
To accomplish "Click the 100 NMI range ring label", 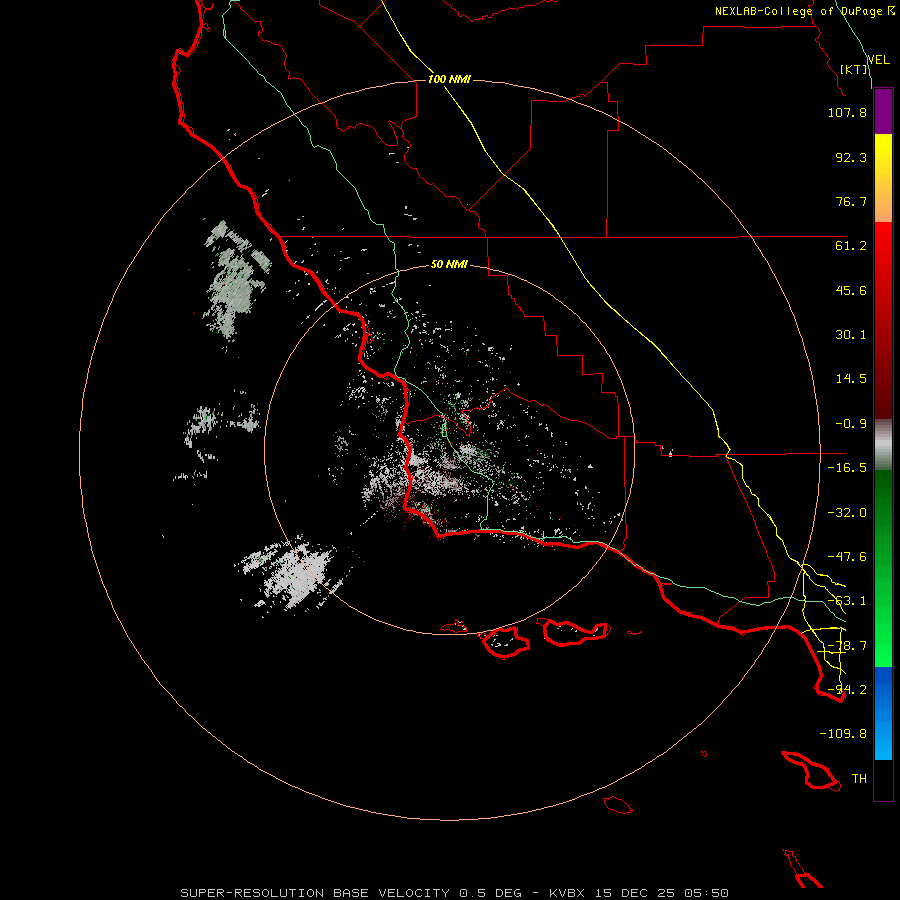I will pyautogui.click(x=449, y=79).
